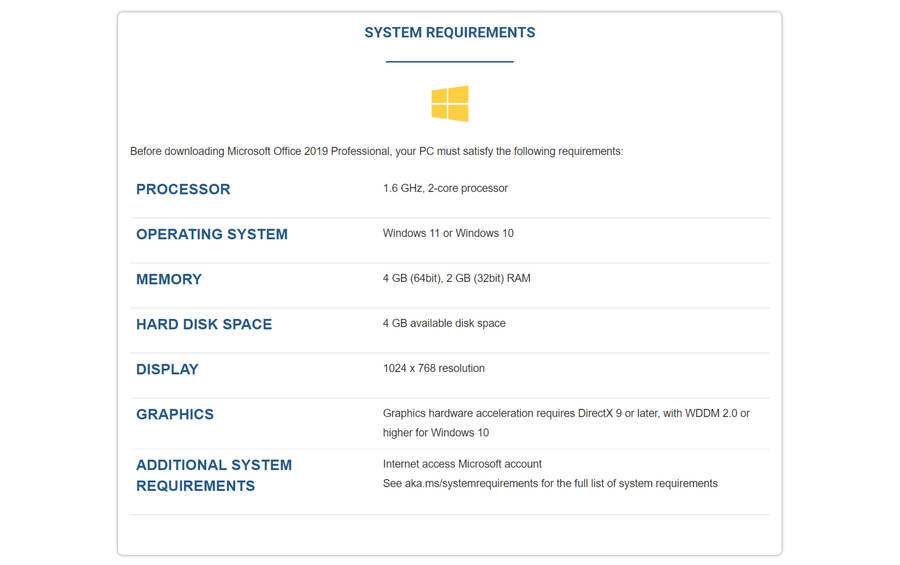This screenshot has height=565, width=900.
Task: Click the '1.6 GHz, 2-core processor' text
Action: (445, 188)
